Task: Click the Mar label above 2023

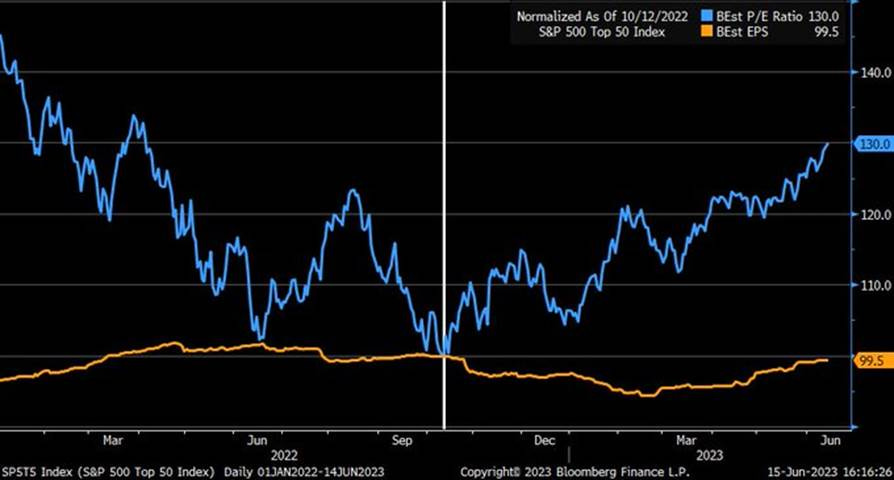Action: click(686, 441)
